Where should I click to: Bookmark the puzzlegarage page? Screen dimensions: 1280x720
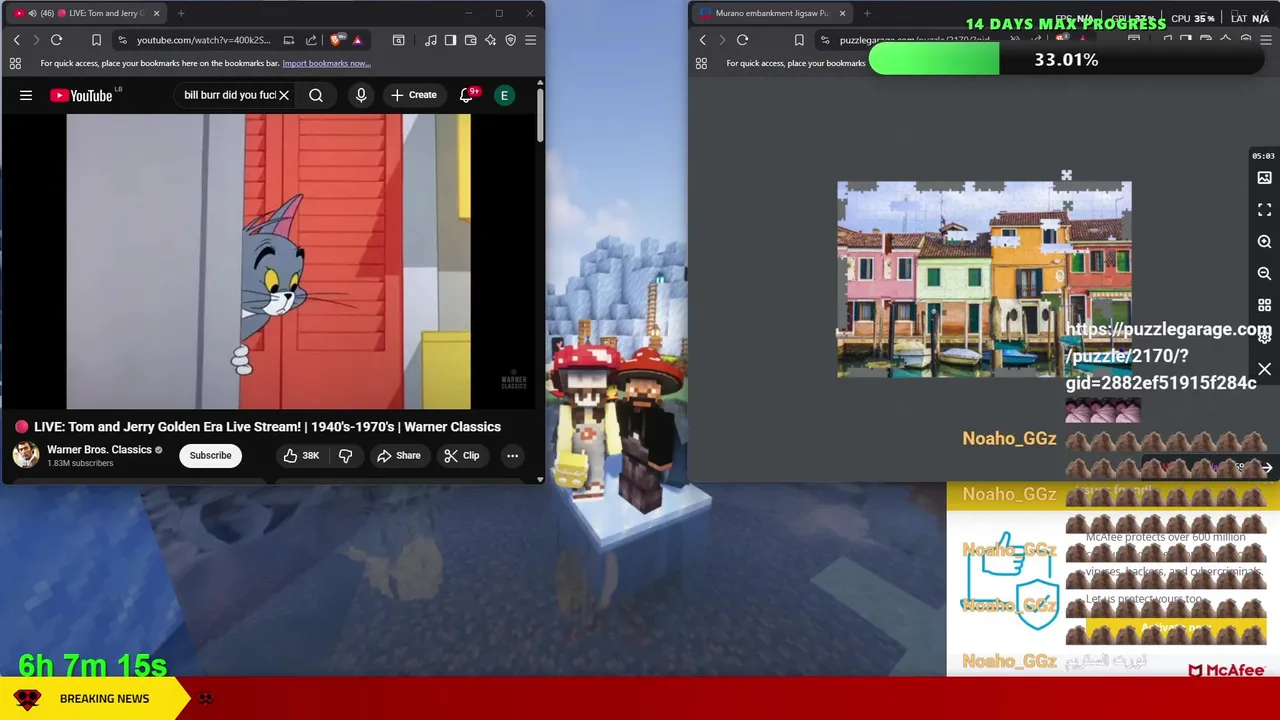click(798, 40)
